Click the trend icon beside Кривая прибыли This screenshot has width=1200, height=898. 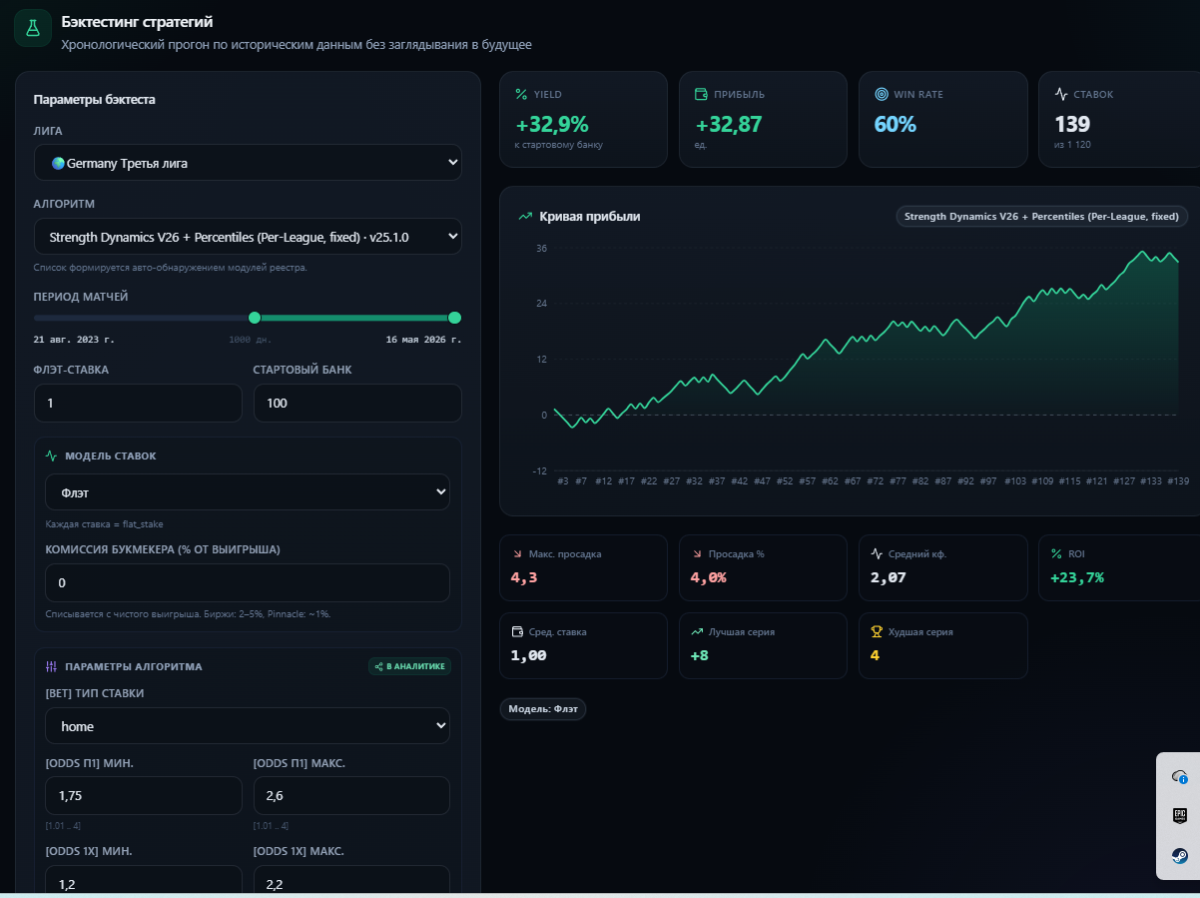[525, 216]
